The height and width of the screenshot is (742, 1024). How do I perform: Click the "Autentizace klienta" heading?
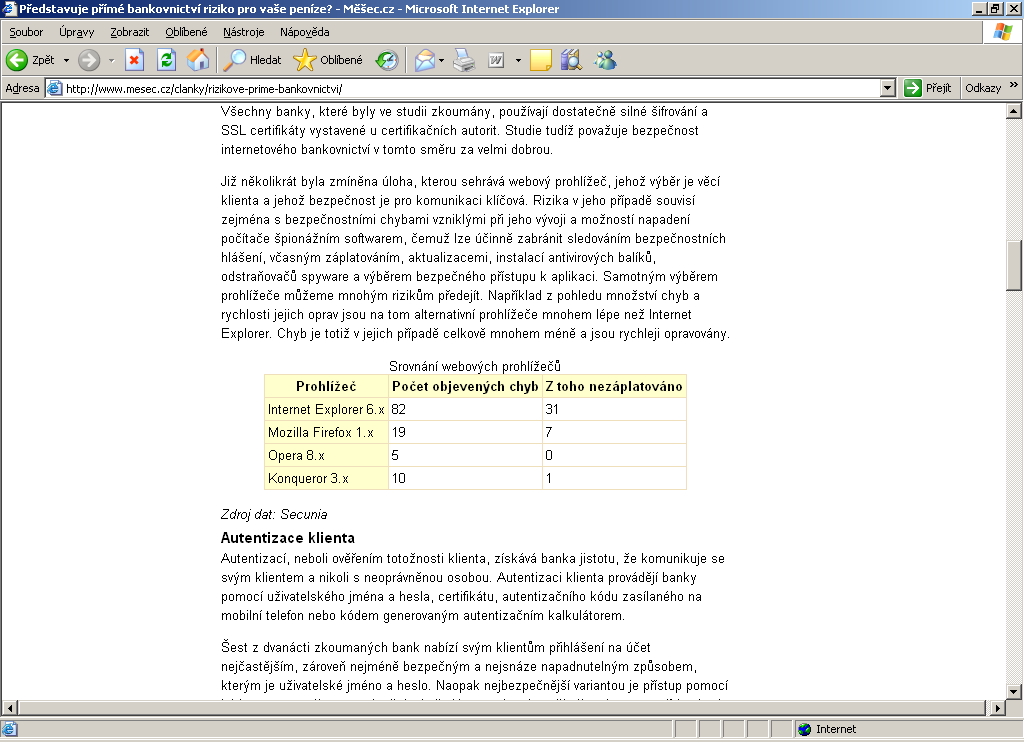pyautogui.click(x=287, y=538)
